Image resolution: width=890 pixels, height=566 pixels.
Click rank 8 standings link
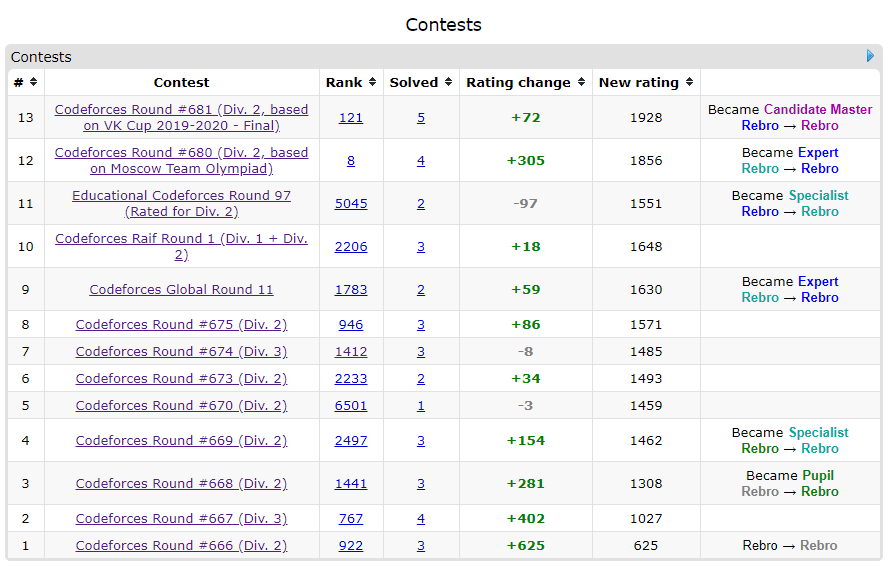[x=351, y=161]
